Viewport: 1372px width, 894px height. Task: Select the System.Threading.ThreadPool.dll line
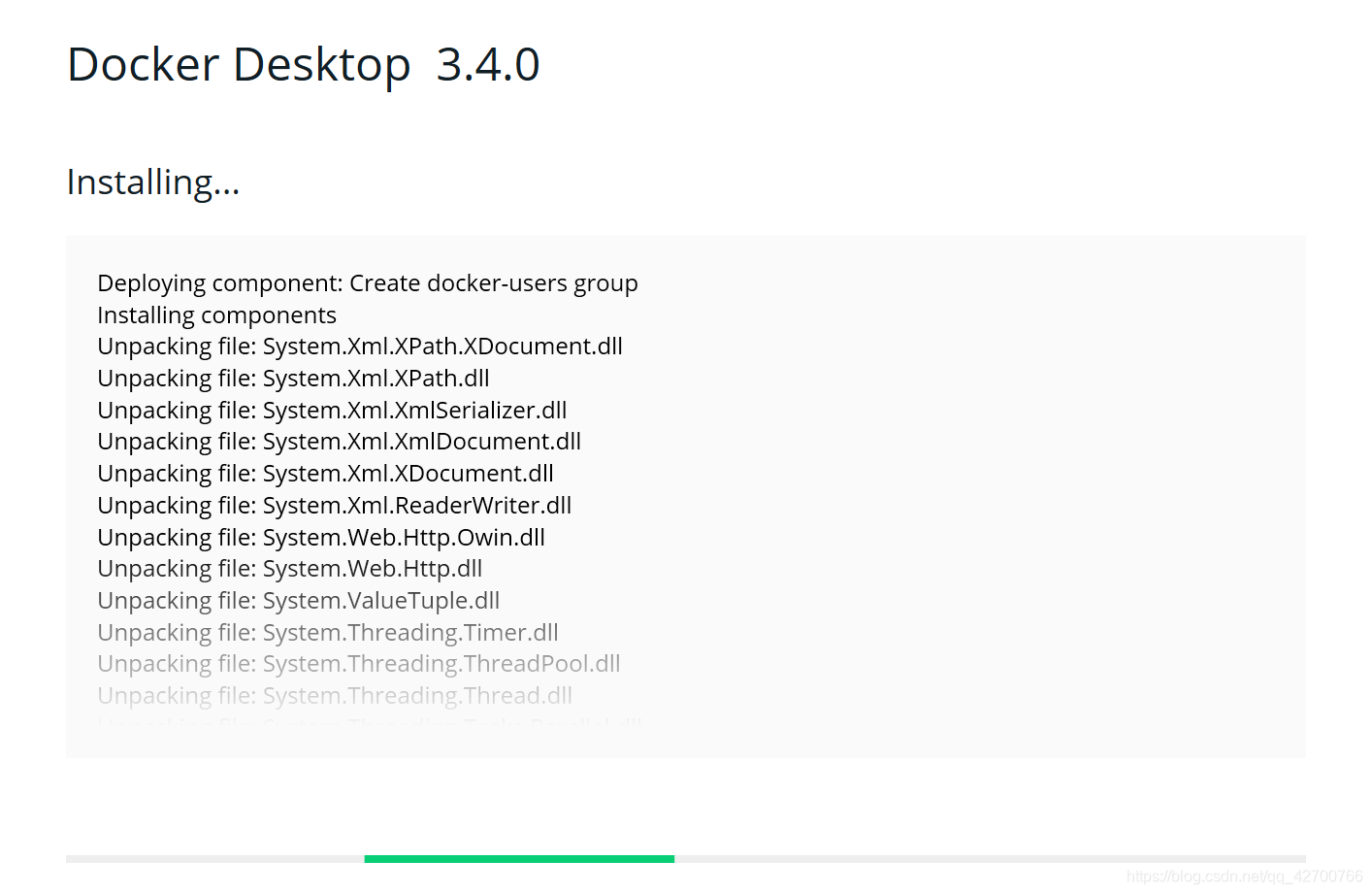click(359, 664)
